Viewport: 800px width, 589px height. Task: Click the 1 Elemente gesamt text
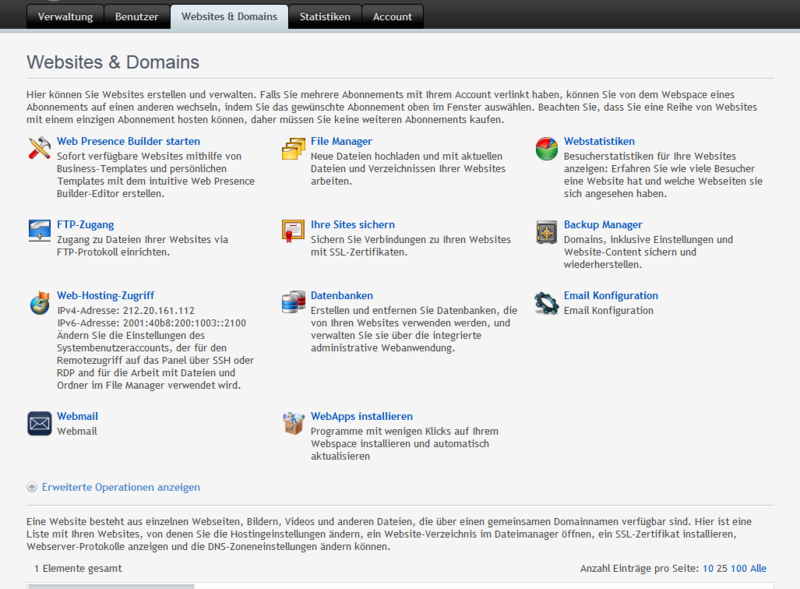click(x=78, y=569)
